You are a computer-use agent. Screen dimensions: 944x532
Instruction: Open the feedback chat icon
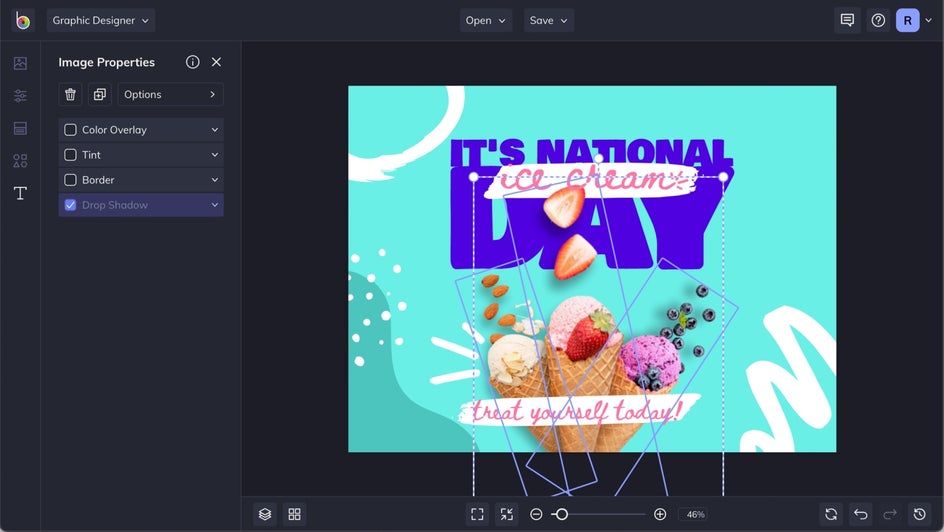coord(847,20)
